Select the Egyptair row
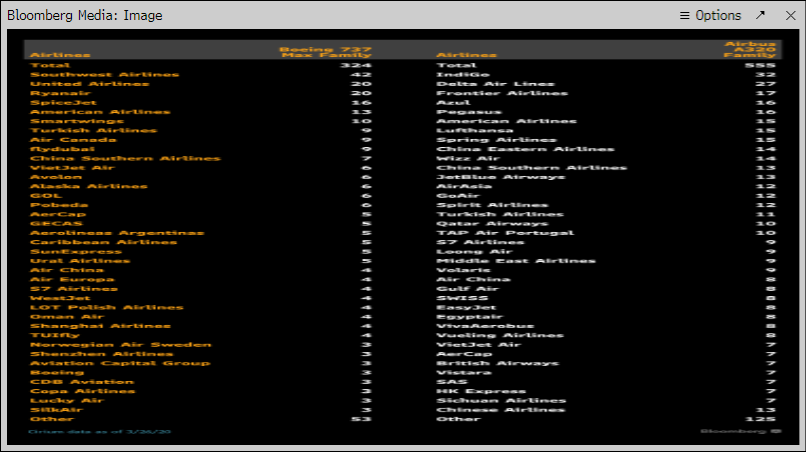The image size is (806, 452). 606,317
